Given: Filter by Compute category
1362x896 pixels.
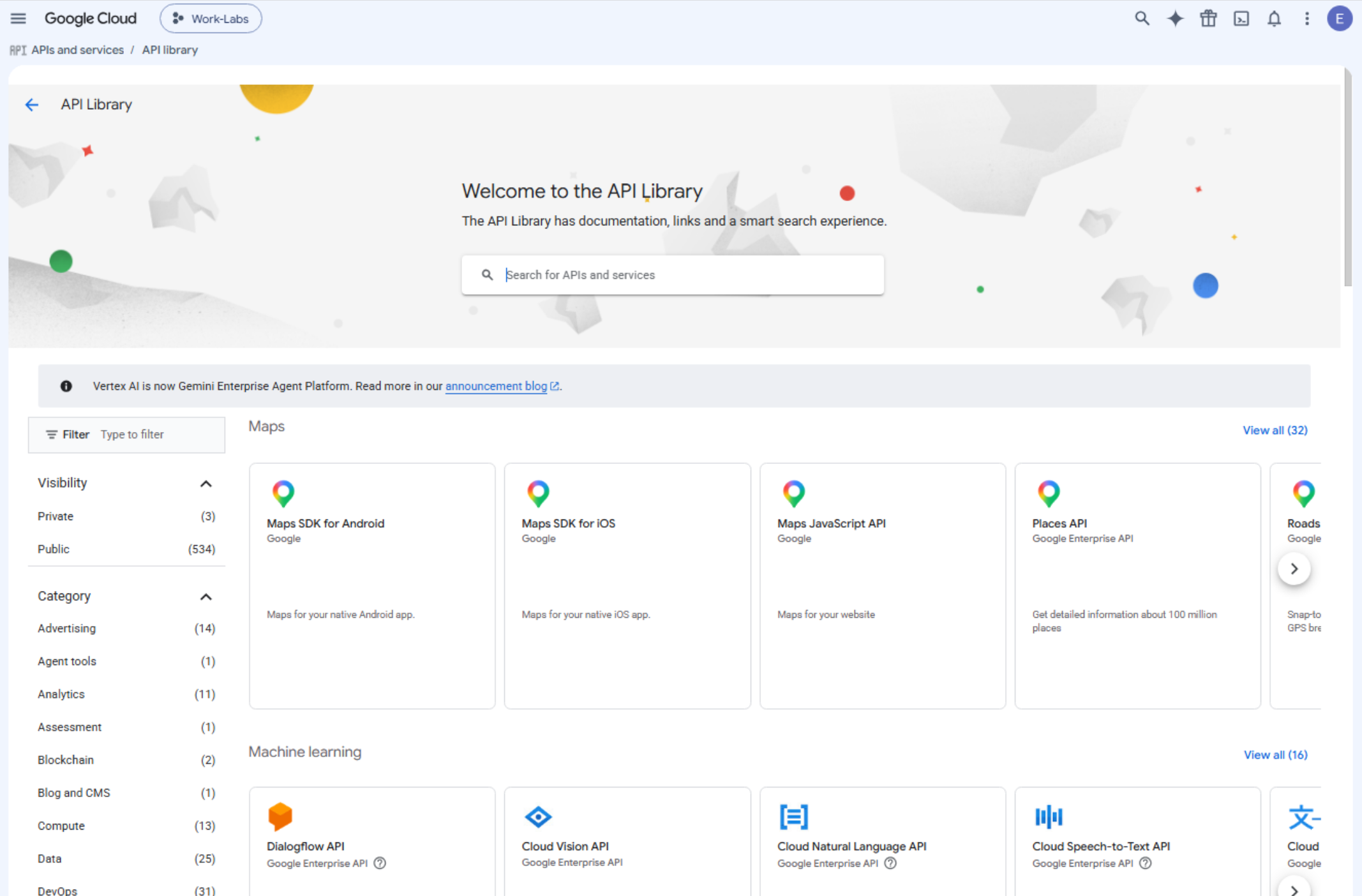Looking at the screenshot, I should coord(126,826).
